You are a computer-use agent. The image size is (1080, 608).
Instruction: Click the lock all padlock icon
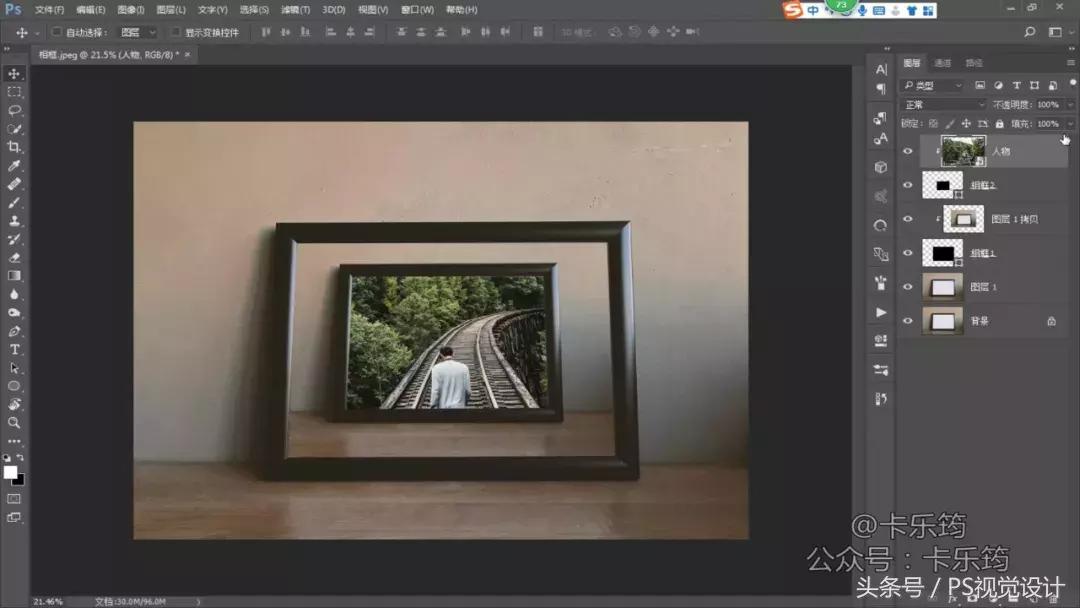[999, 124]
